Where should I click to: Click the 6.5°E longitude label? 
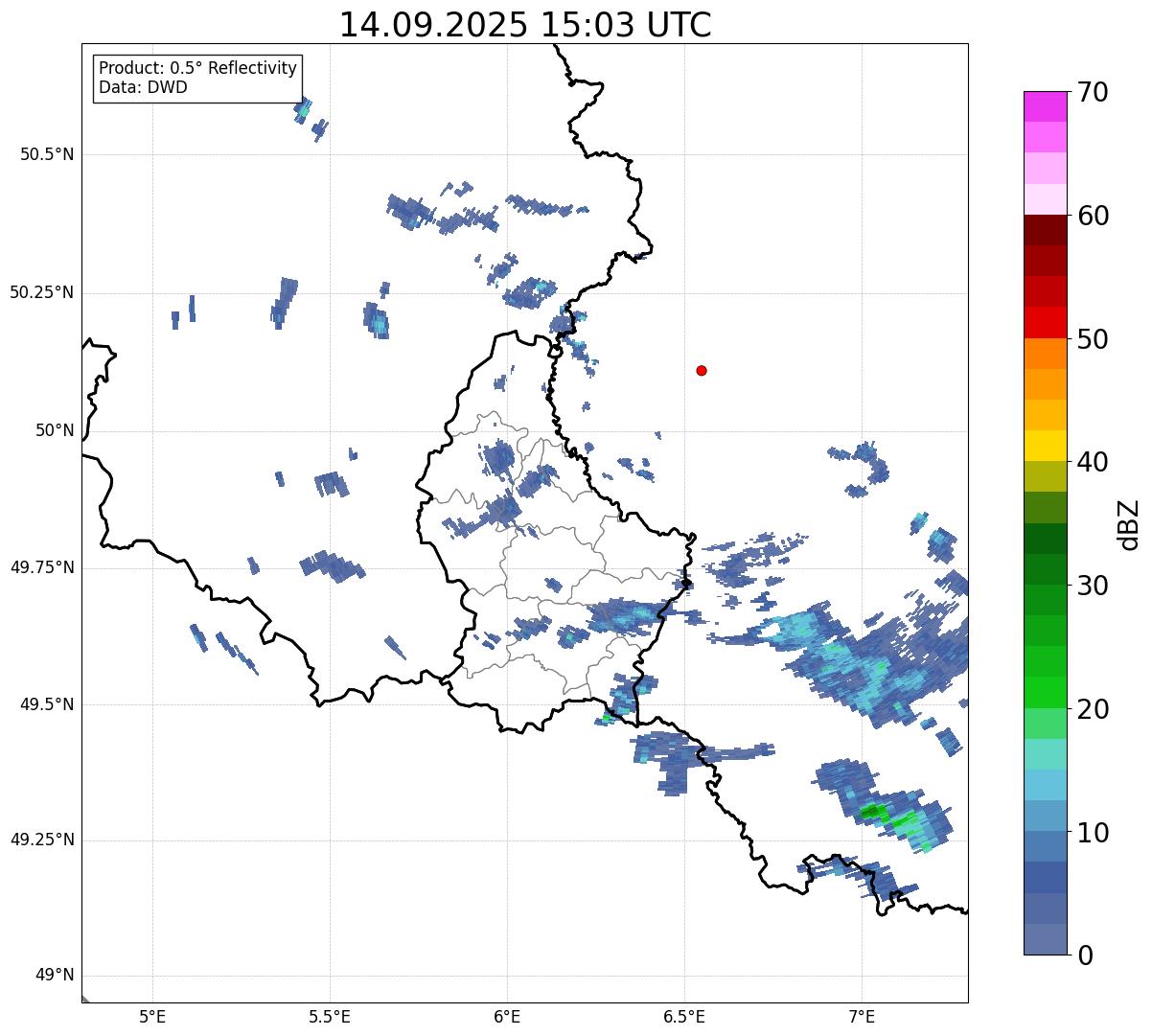[x=684, y=1016]
